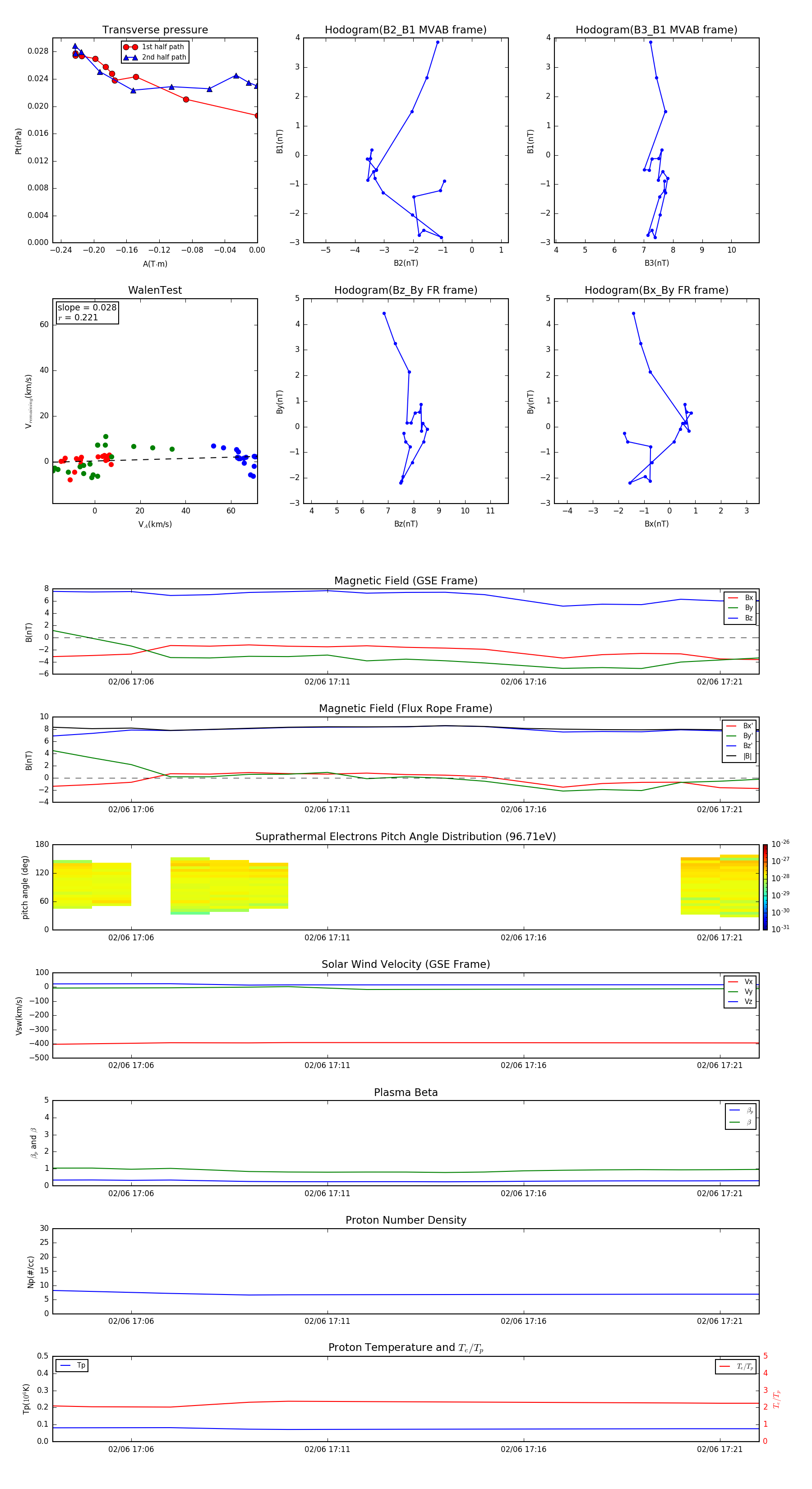Click 'B2(nT)' x-axis label
The height and width of the screenshot is (1489, 812).
406,263
